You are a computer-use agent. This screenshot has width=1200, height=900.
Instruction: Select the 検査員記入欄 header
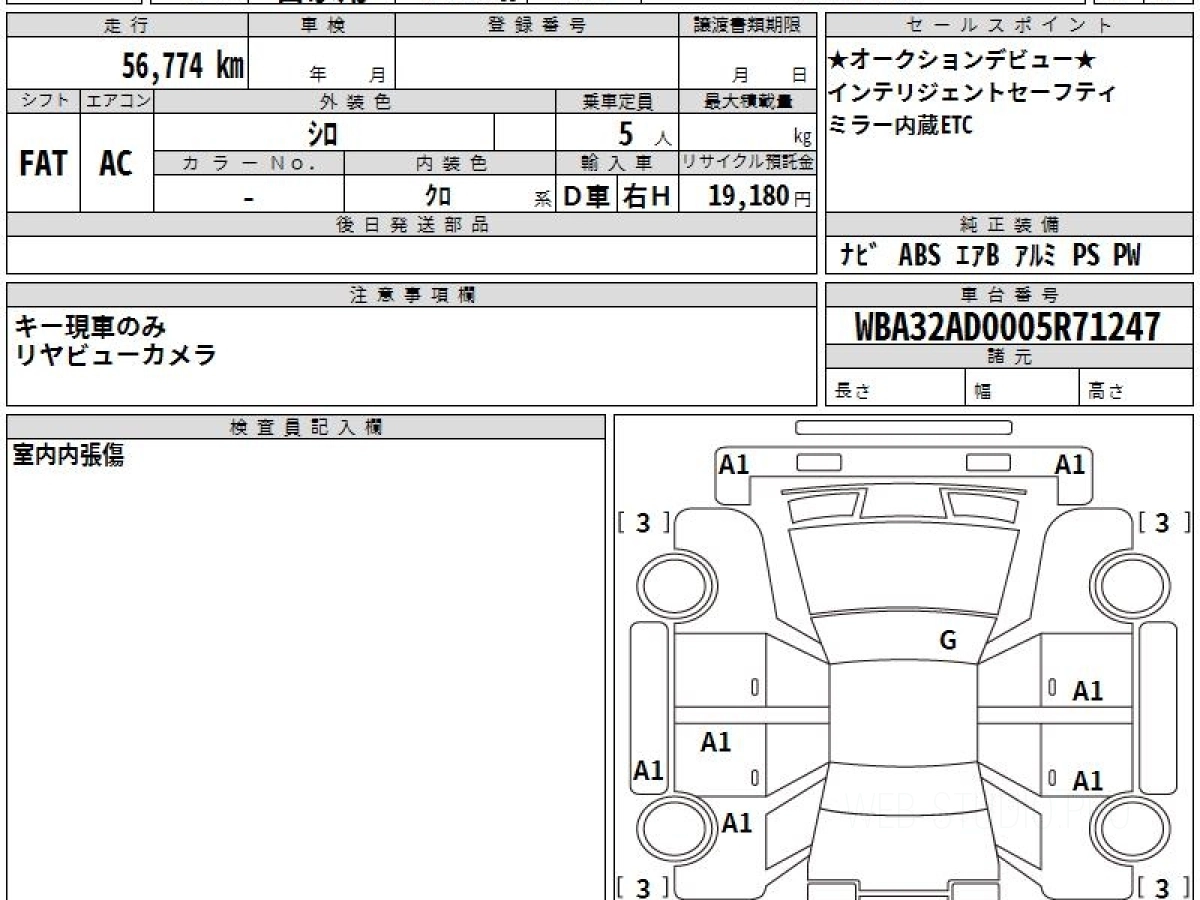(306, 427)
